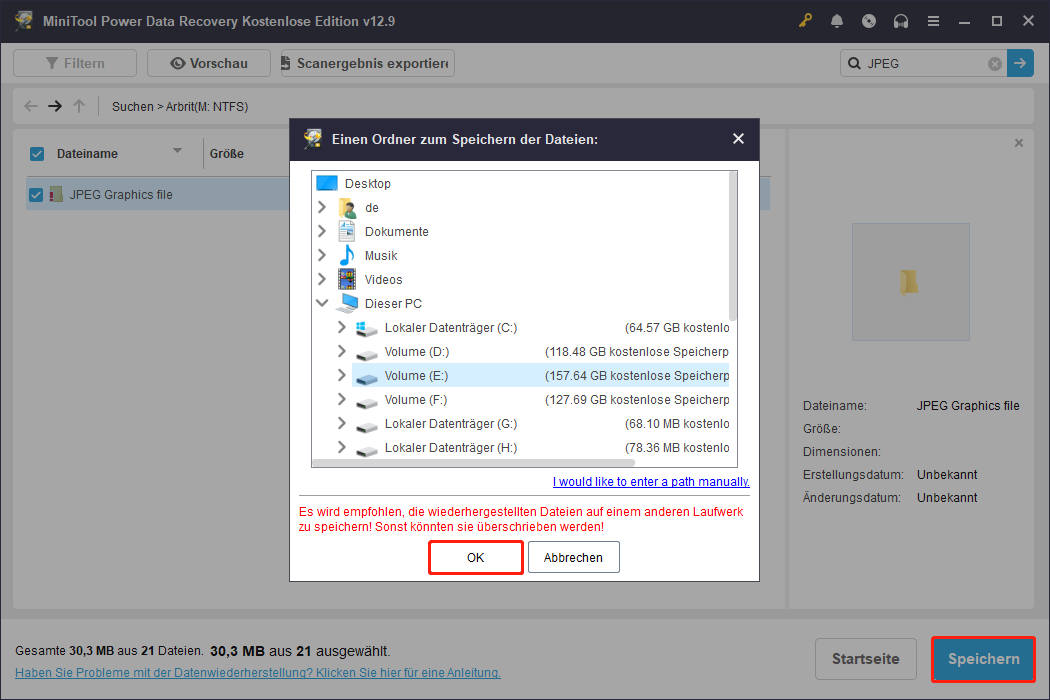Click the folder tree horizontal scrollbar
Screen dimensions: 1050x700
point(473,462)
